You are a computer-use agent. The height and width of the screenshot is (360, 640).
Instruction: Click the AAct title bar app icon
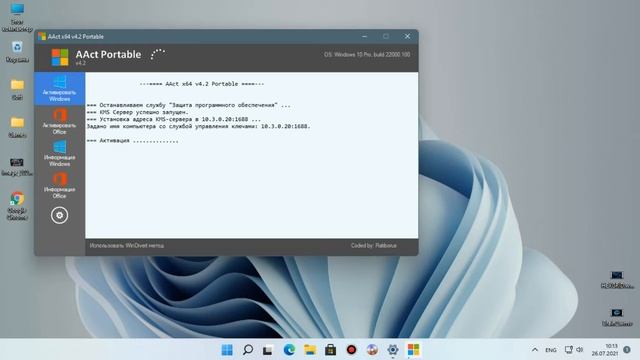pyautogui.click(x=42, y=36)
